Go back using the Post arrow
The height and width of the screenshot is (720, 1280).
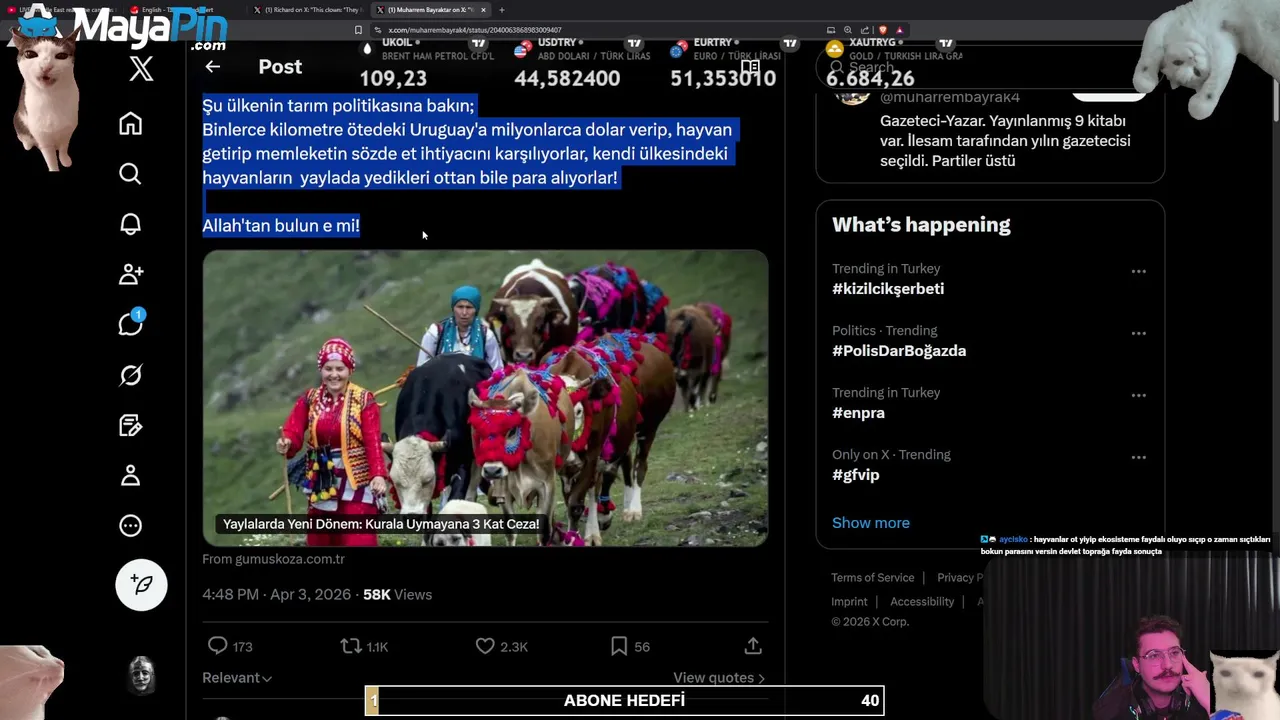coord(212,67)
